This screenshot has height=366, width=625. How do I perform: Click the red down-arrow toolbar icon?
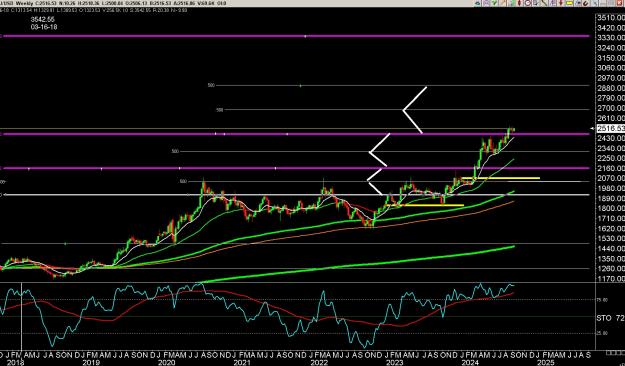(x=561, y=3)
